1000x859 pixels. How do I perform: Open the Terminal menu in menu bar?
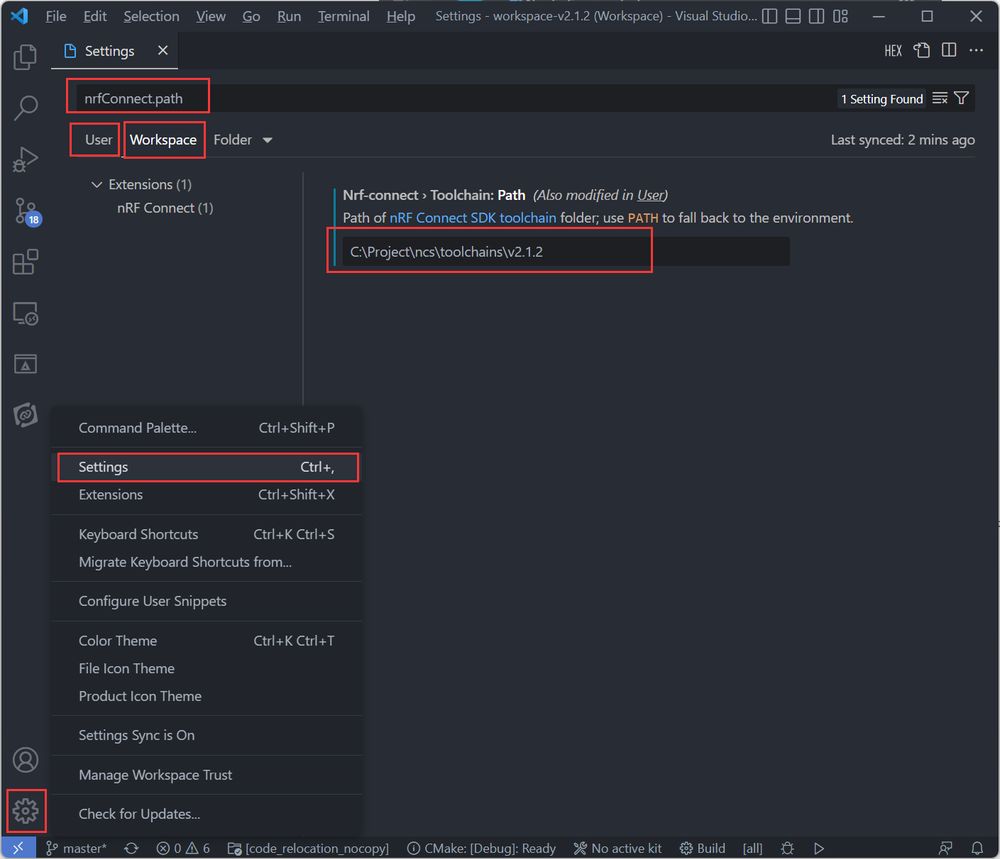pos(343,17)
